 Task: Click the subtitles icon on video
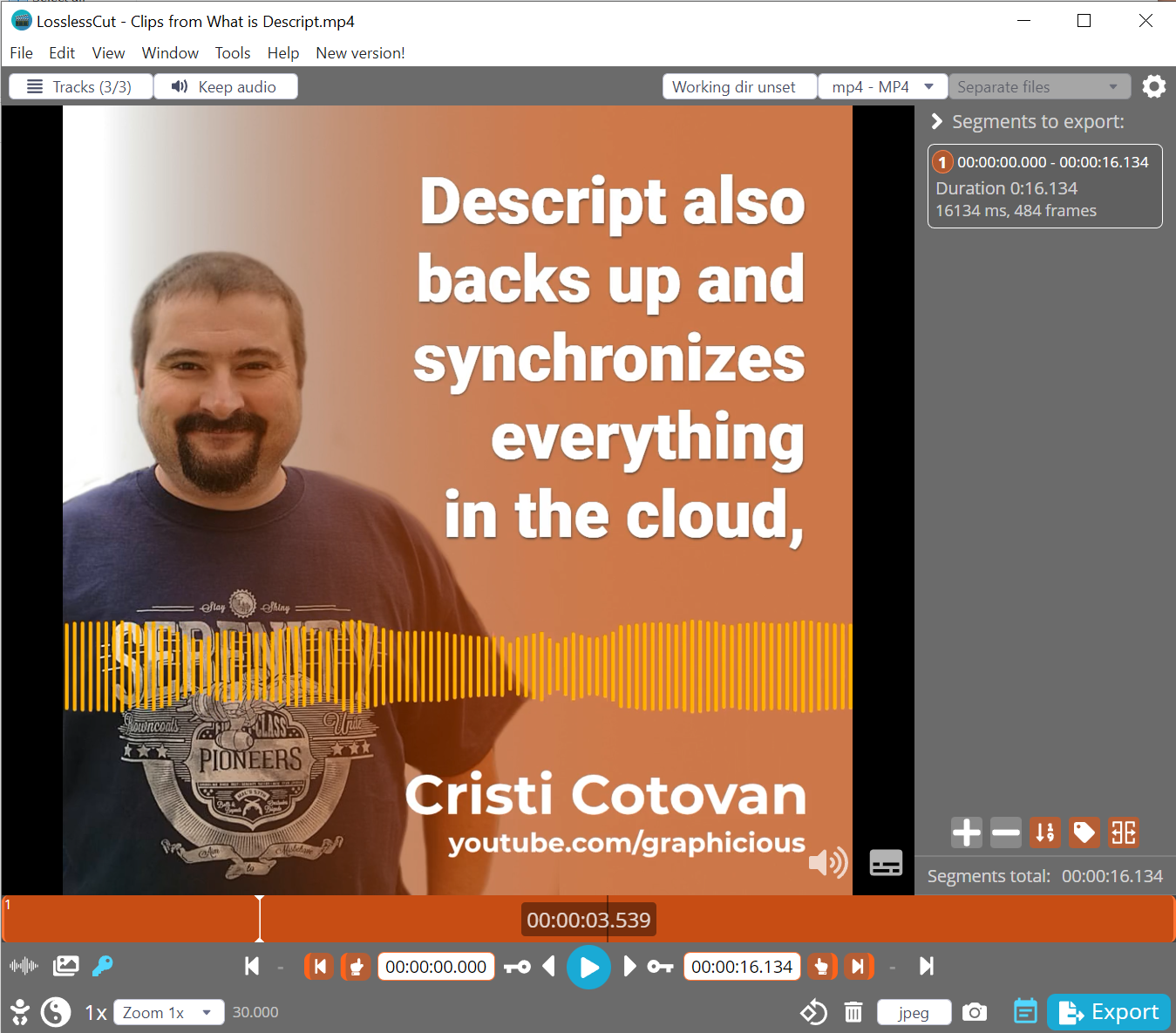click(886, 863)
